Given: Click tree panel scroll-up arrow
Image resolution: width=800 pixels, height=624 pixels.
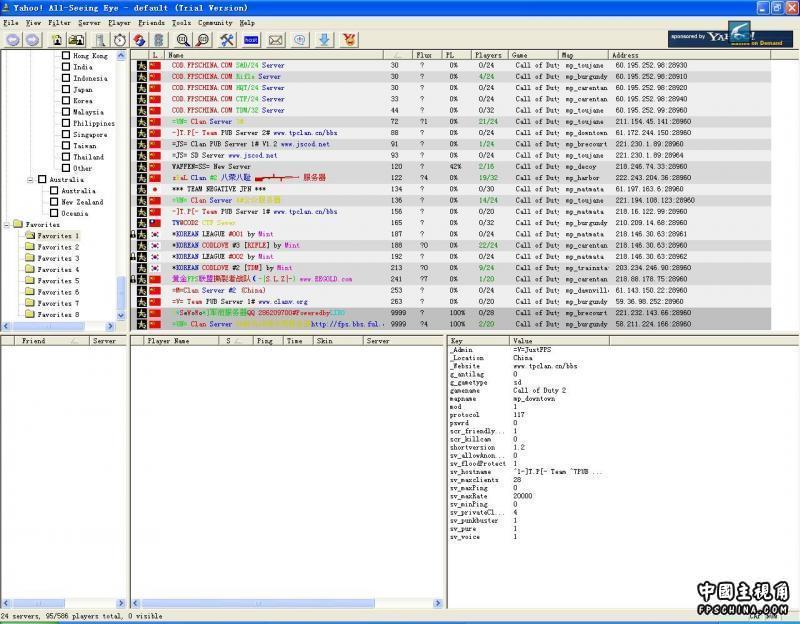Looking at the screenshot, I should (121, 55).
